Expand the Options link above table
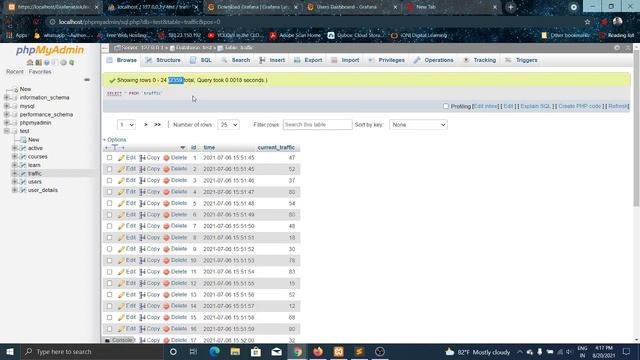The width and height of the screenshot is (640, 360). pos(116,140)
